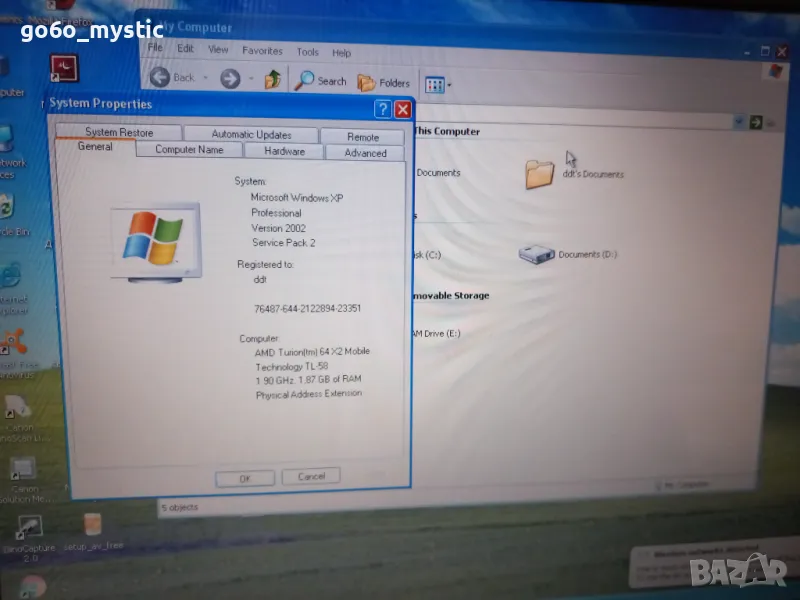The width and height of the screenshot is (800, 600).
Task: Toggle the Folders pane button
Action: click(384, 83)
